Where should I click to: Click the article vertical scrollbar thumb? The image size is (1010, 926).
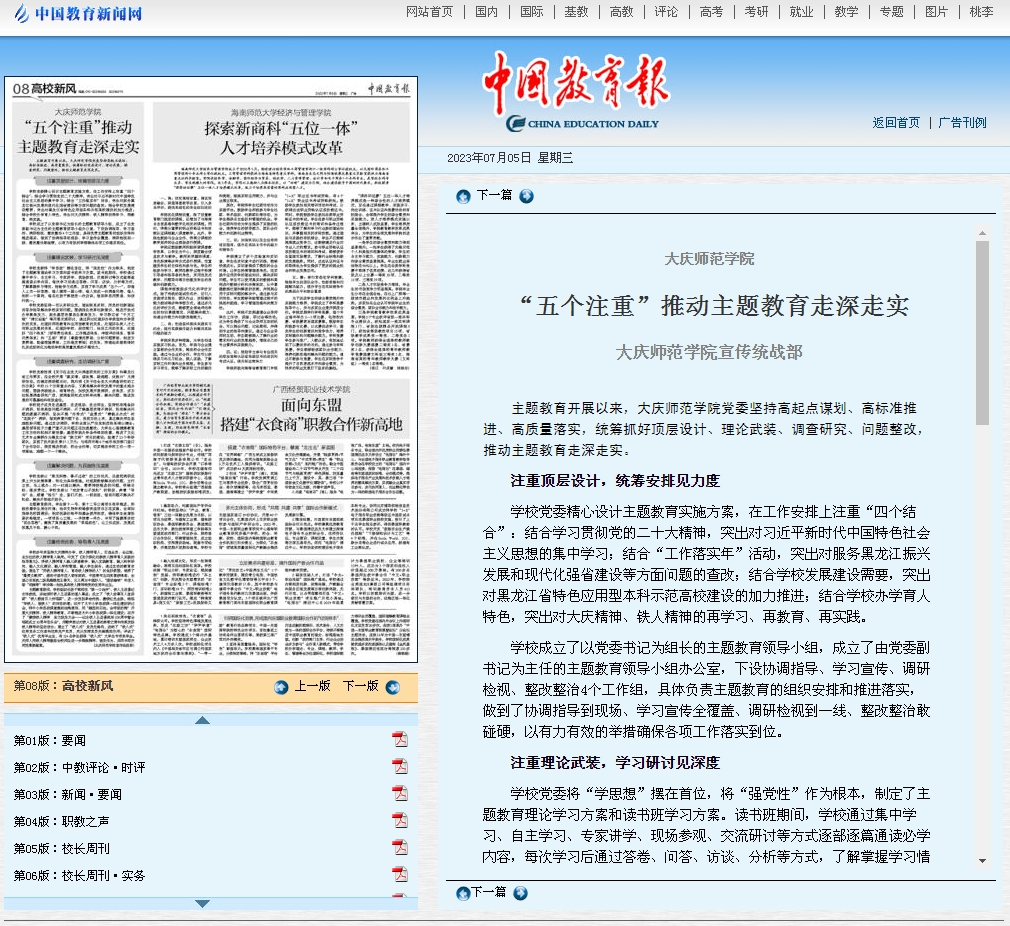pyautogui.click(x=982, y=333)
